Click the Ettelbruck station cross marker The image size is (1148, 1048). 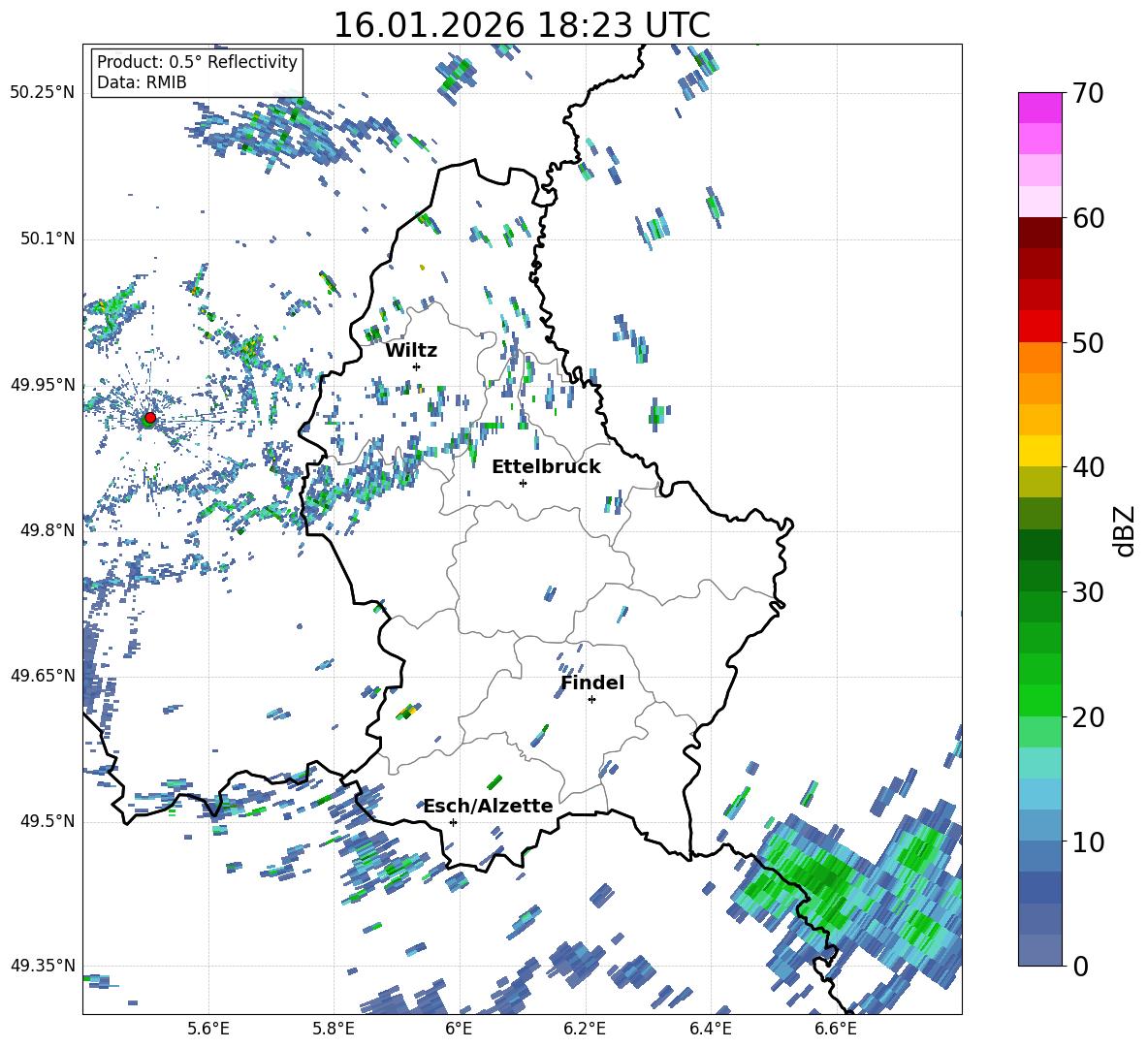tap(523, 483)
